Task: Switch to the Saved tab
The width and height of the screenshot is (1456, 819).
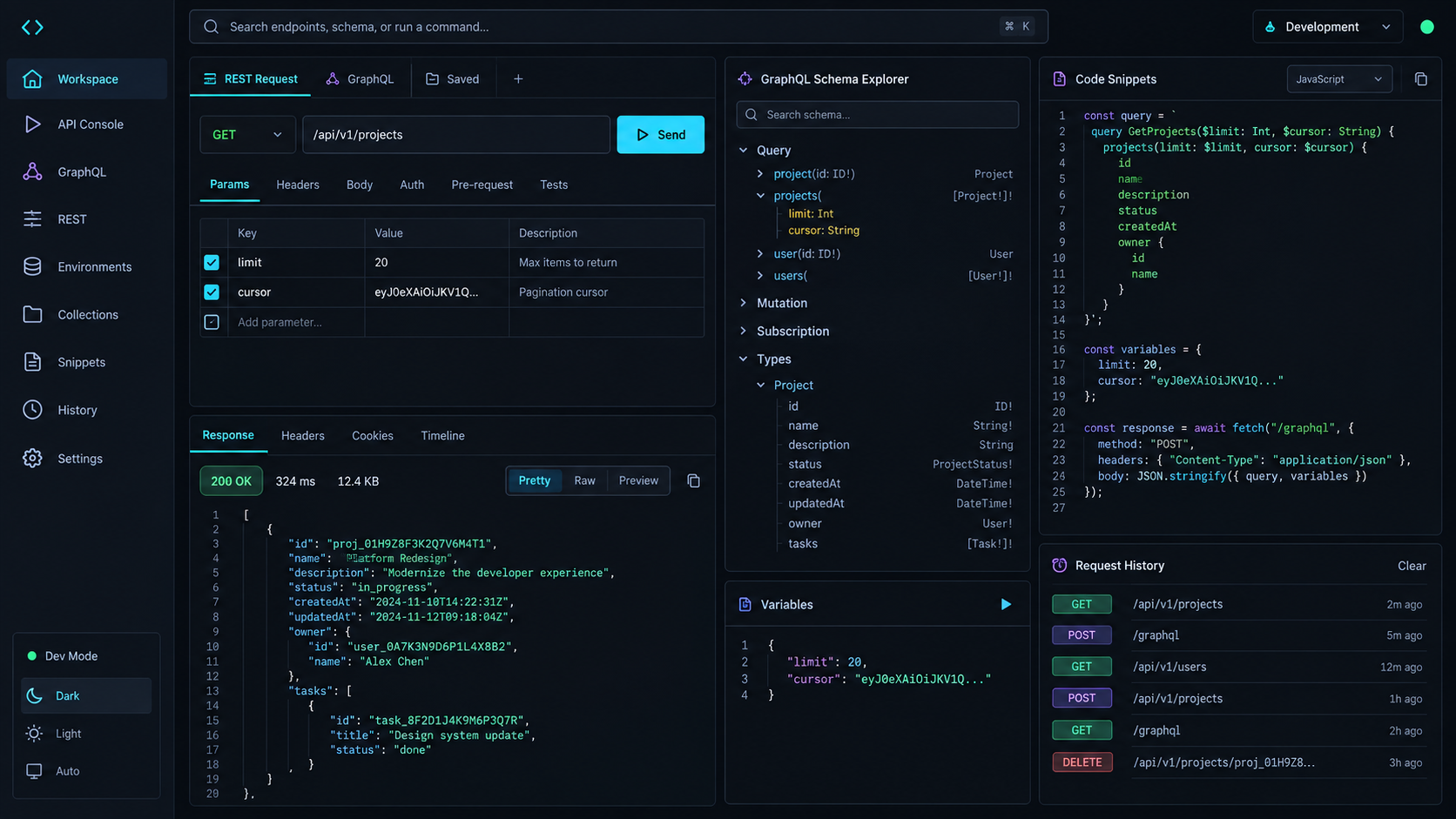Action: tap(453, 79)
